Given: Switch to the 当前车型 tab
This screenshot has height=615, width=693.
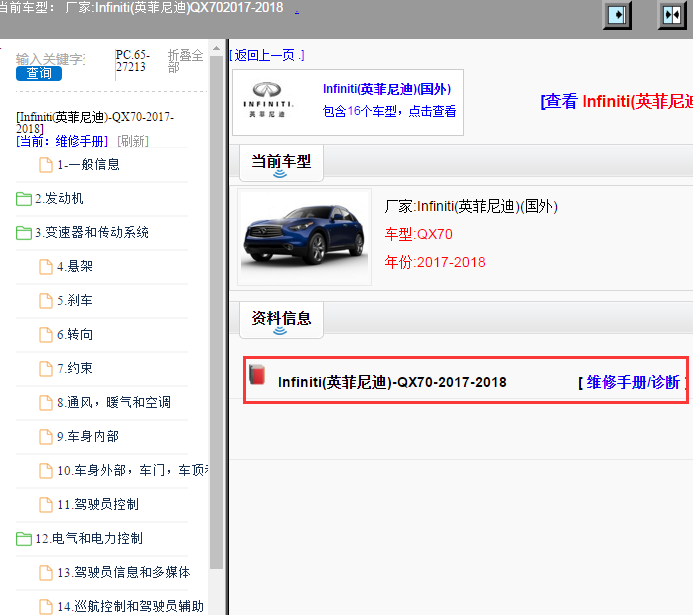Looking at the screenshot, I should click(281, 163).
